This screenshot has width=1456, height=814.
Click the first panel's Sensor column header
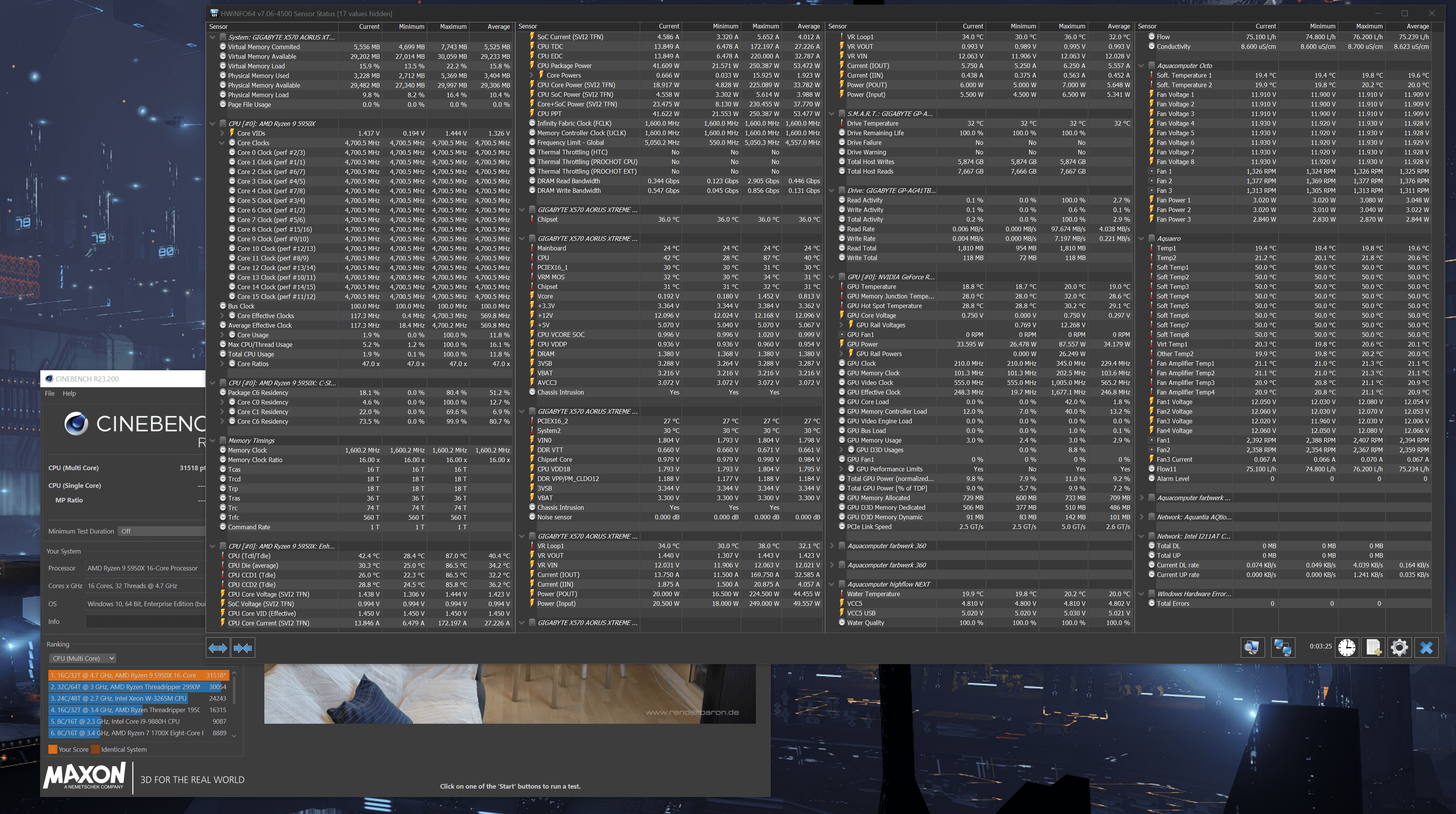273,27
